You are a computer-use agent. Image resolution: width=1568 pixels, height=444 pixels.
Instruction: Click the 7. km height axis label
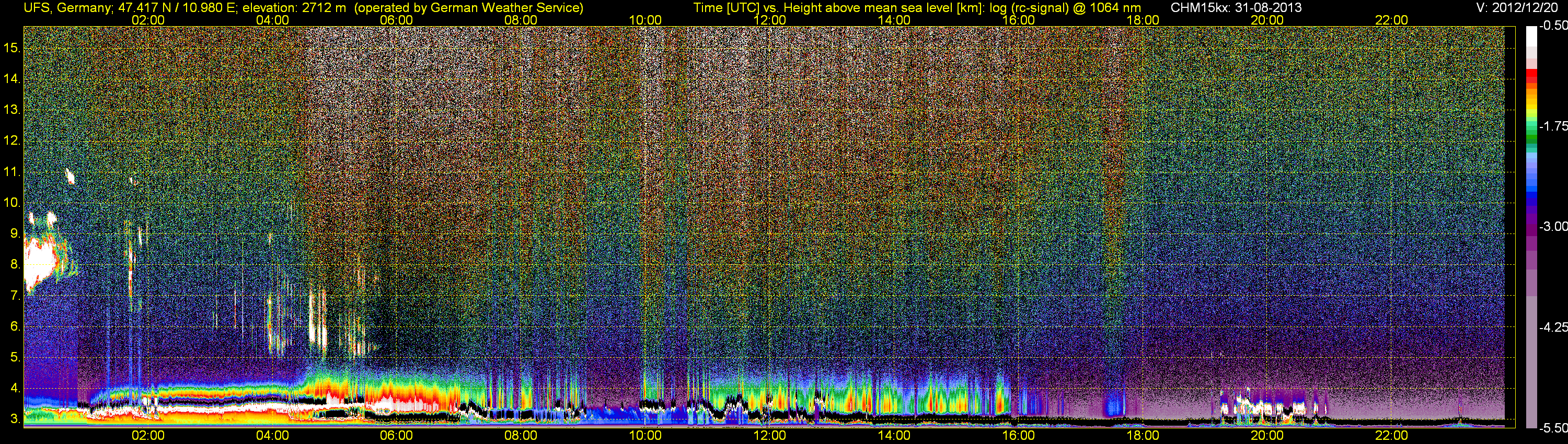15,295
